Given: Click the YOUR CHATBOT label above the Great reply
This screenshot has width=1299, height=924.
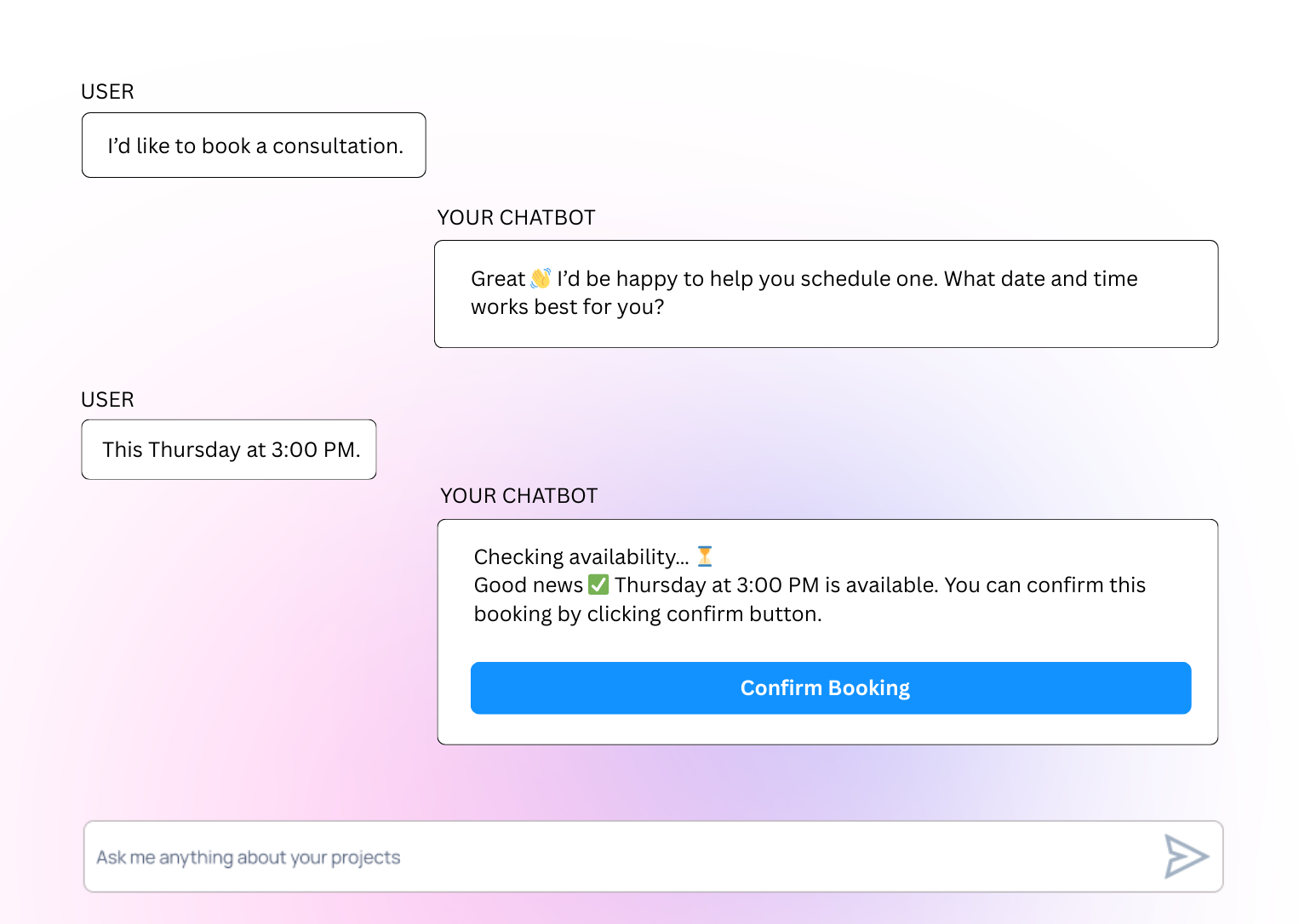Looking at the screenshot, I should click(x=516, y=218).
